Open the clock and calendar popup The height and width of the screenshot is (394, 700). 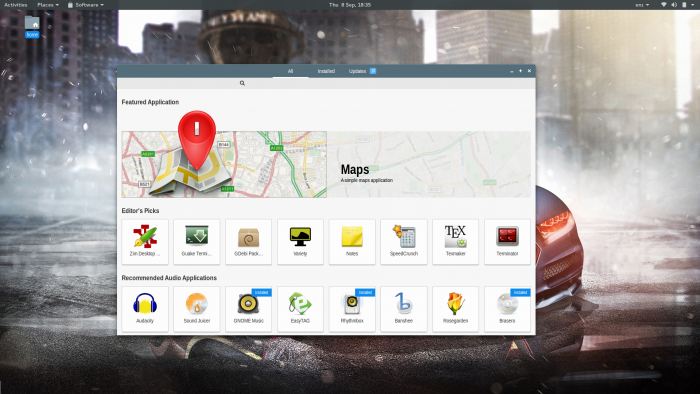(x=350, y=4)
